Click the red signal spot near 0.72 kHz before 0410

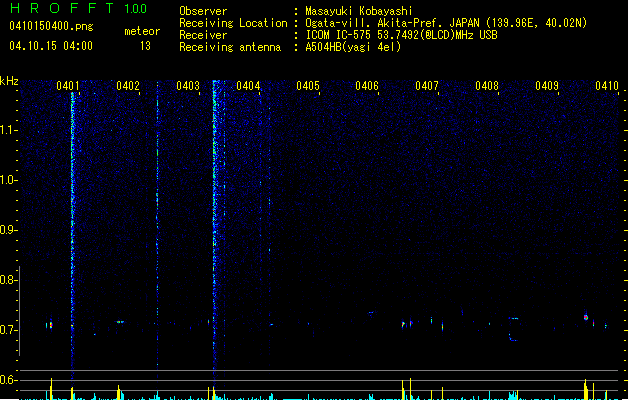coord(586,317)
